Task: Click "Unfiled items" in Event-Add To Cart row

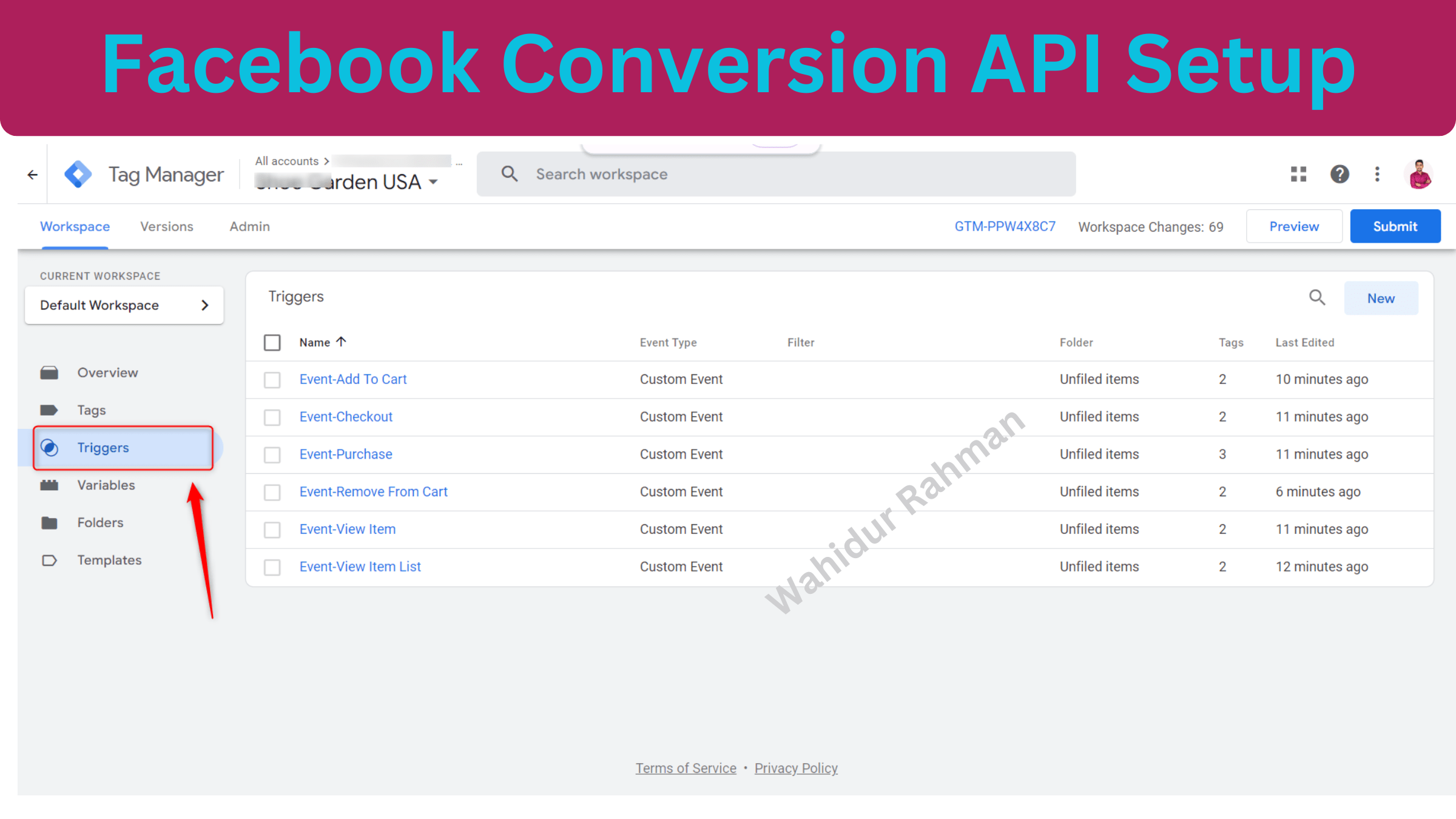Action: click(1099, 379)
